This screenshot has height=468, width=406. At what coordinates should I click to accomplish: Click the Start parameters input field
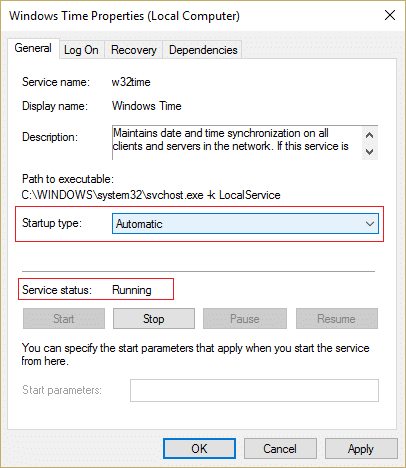pos(254,390)
